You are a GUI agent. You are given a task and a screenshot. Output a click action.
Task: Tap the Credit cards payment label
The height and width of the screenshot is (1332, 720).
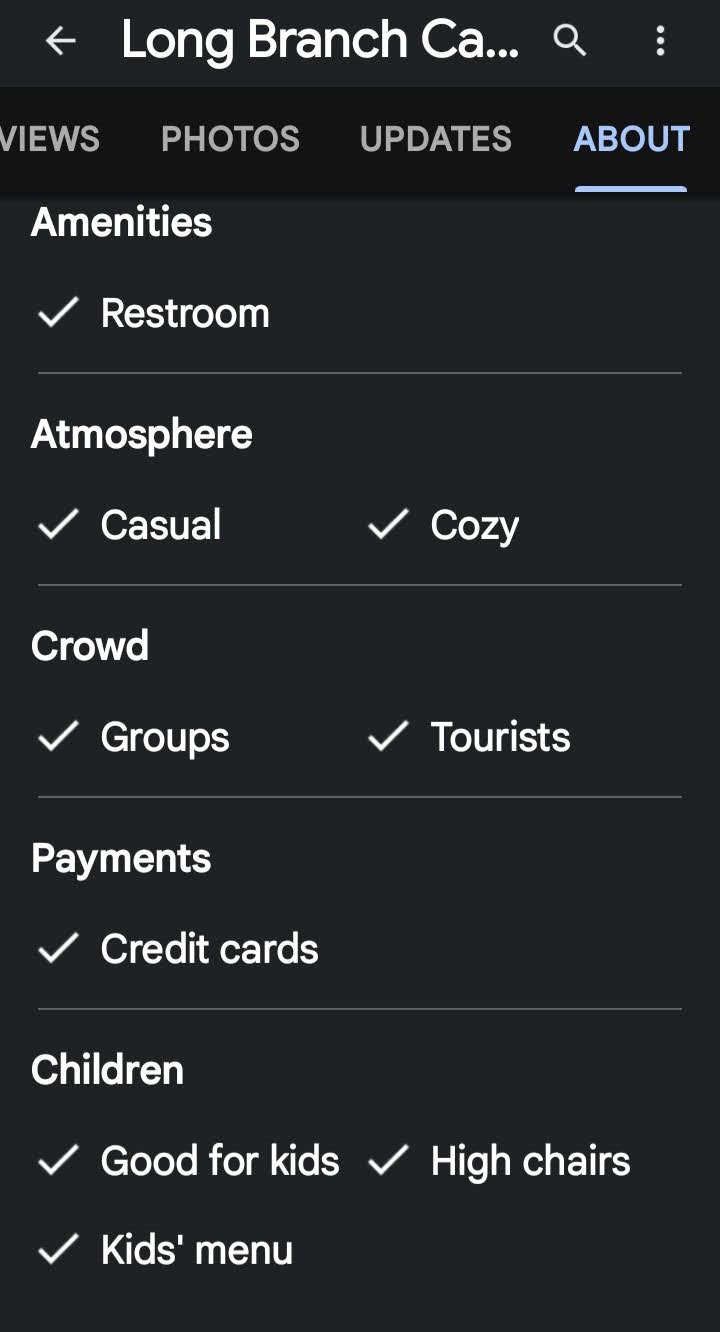click(209, 949)
